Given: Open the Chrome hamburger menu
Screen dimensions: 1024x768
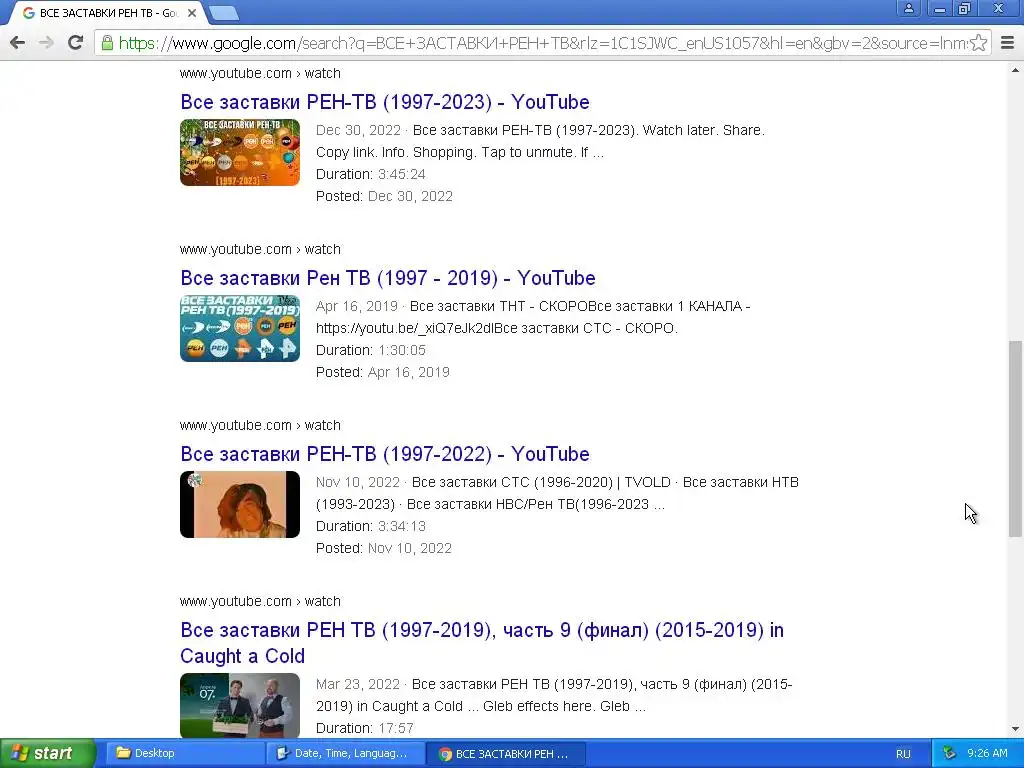Looking at the screenshot, I should coord(1008,43).
